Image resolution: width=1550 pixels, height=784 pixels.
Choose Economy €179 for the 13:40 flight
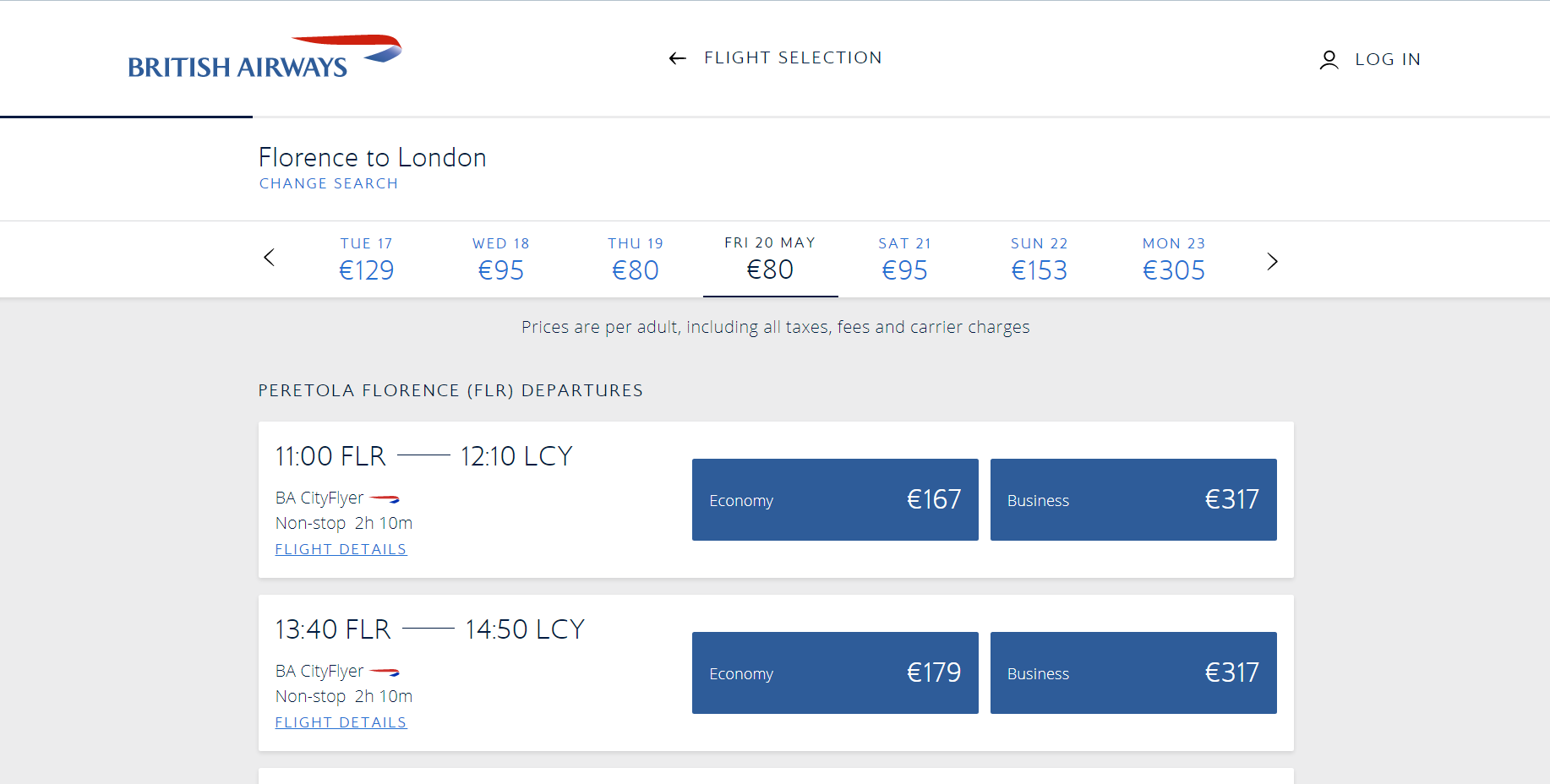coord(835,672)
